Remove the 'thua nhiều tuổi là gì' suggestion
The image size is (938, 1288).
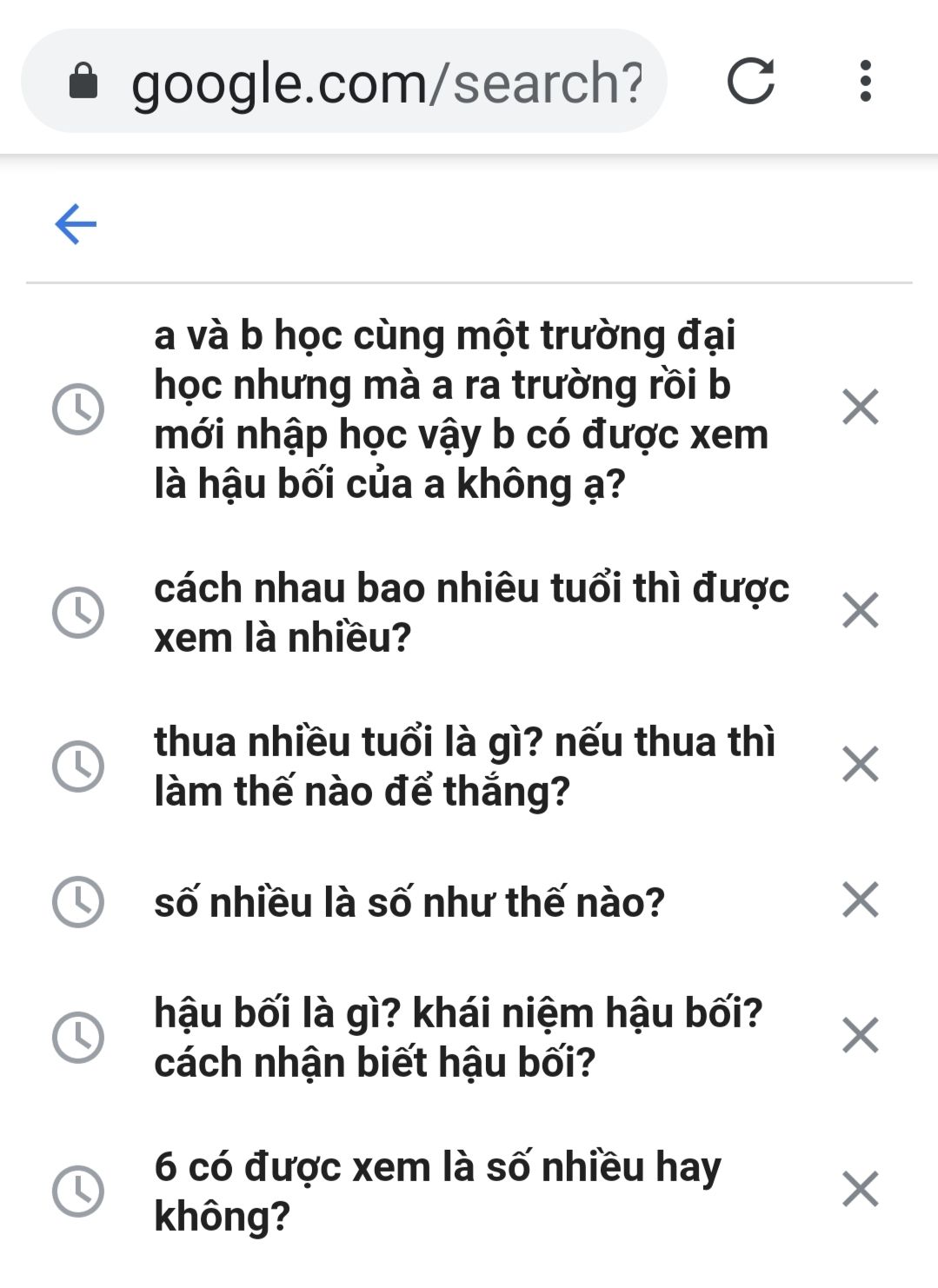(x=861, y=764)
